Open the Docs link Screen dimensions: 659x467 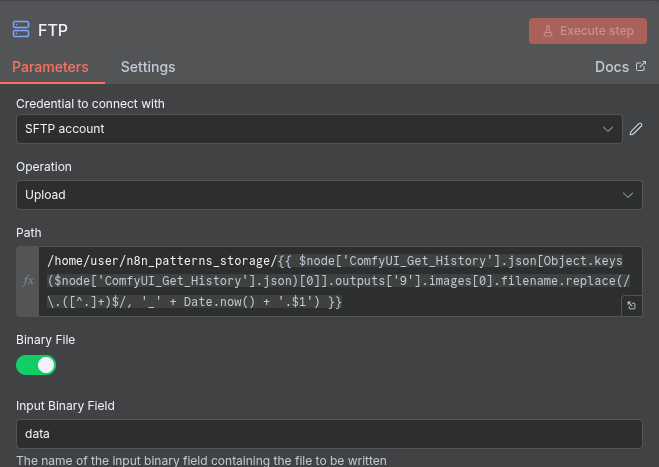coord(611,67)
